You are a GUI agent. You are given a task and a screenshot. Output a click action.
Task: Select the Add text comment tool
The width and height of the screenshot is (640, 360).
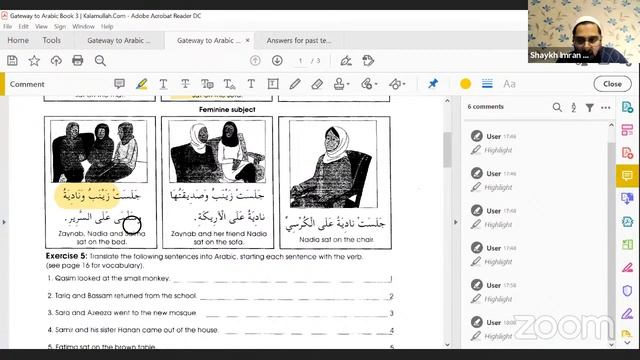[x=251, y=84]
